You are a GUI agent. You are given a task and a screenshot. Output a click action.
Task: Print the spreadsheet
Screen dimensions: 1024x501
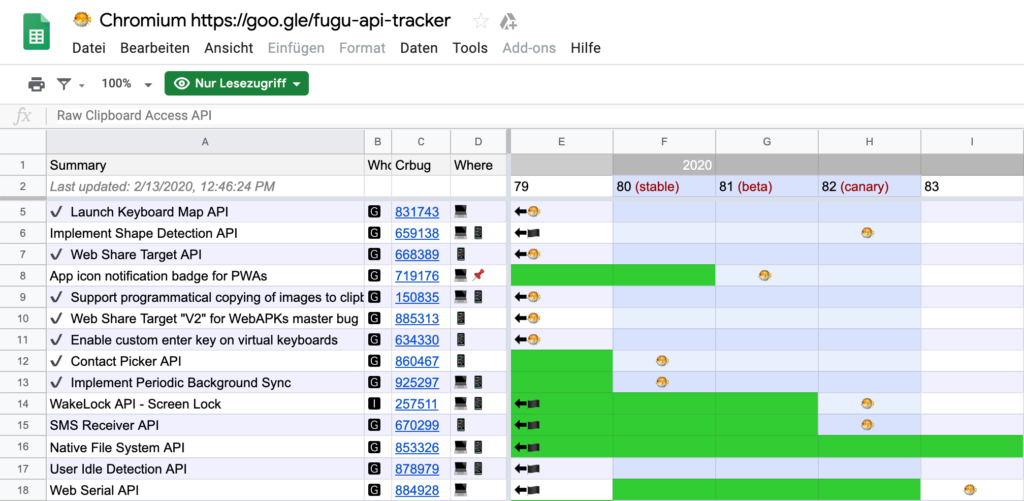37,84
